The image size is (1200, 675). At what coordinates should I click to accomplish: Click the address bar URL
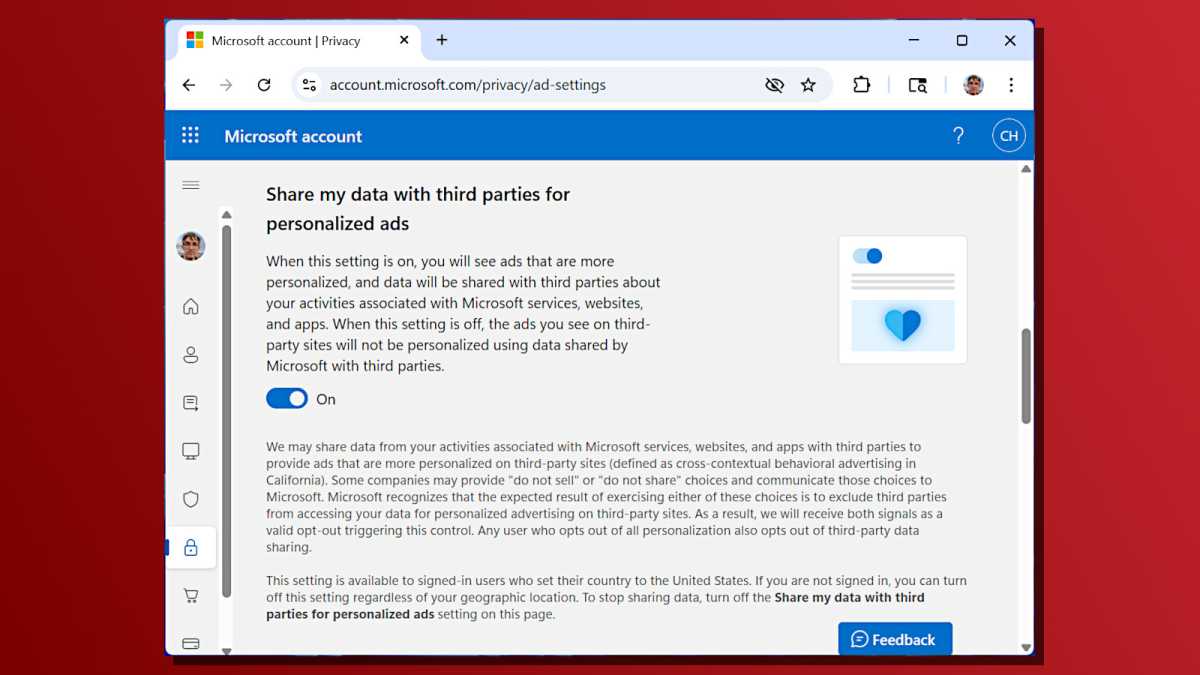(465, 85)
